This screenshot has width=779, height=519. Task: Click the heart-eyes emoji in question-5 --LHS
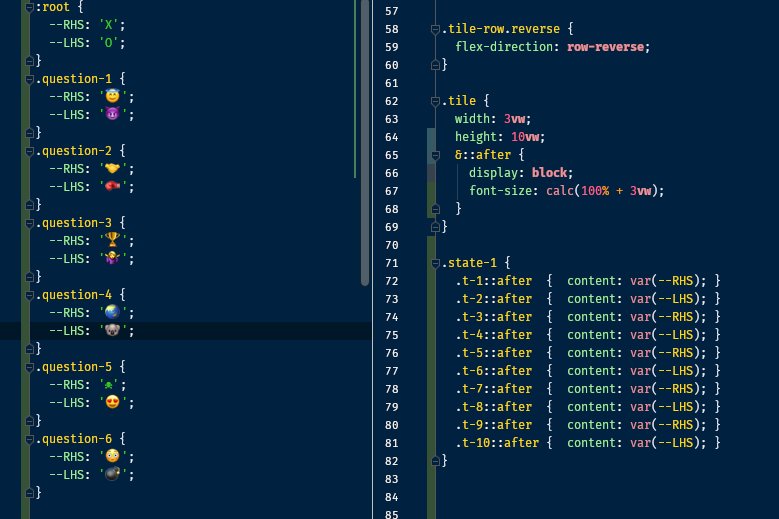click(x=113, y=402)
